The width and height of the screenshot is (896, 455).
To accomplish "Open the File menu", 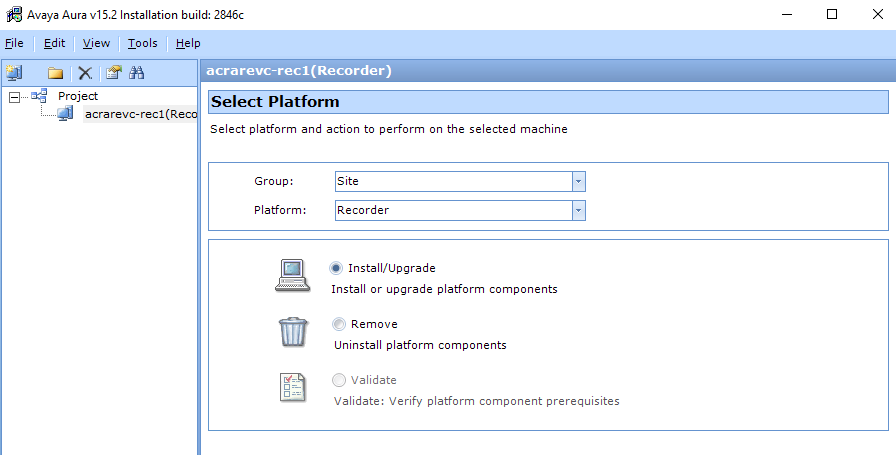I will click(x=13, y=43).
